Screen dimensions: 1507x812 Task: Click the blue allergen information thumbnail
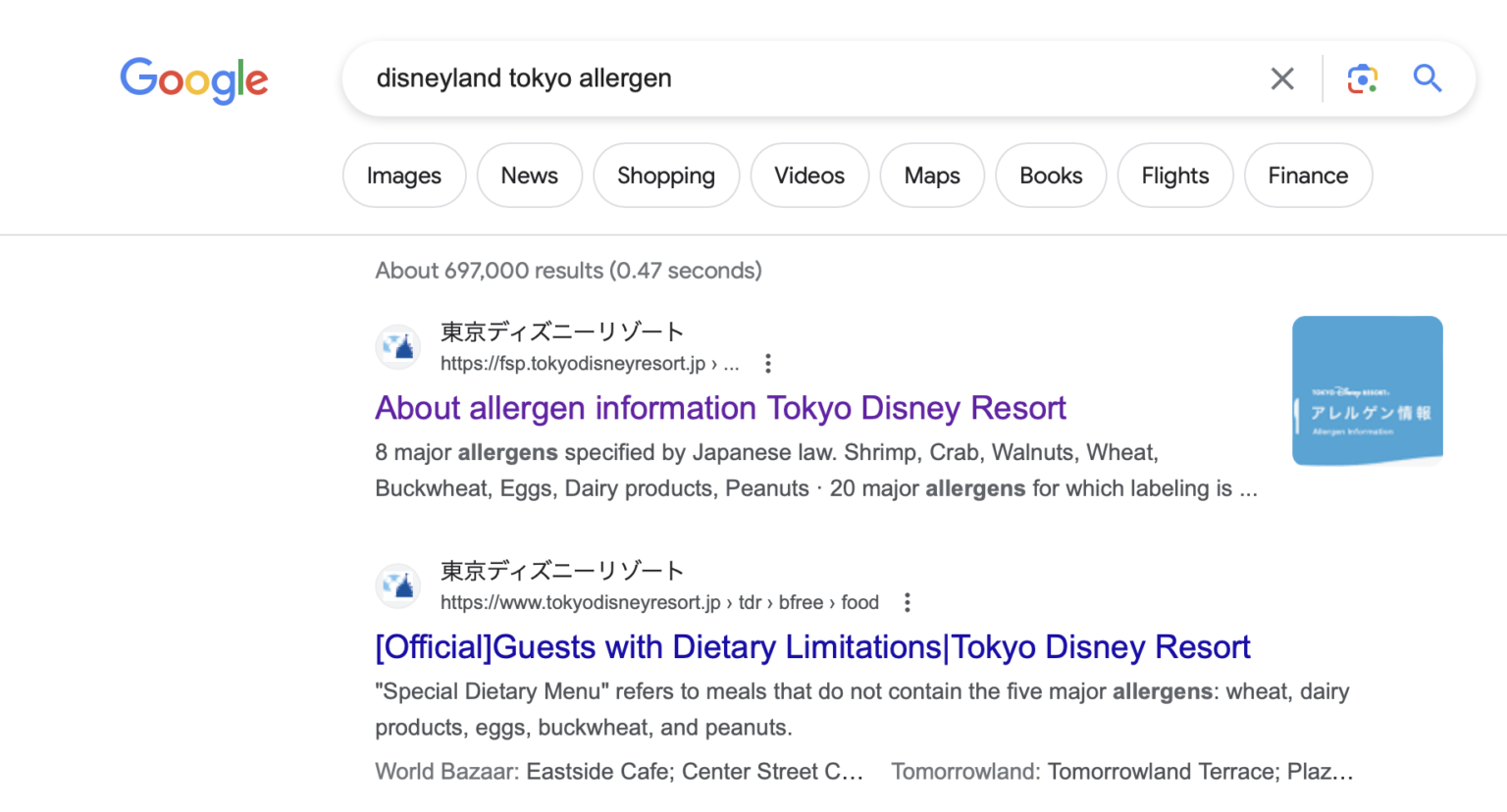tap(1368, 390)
